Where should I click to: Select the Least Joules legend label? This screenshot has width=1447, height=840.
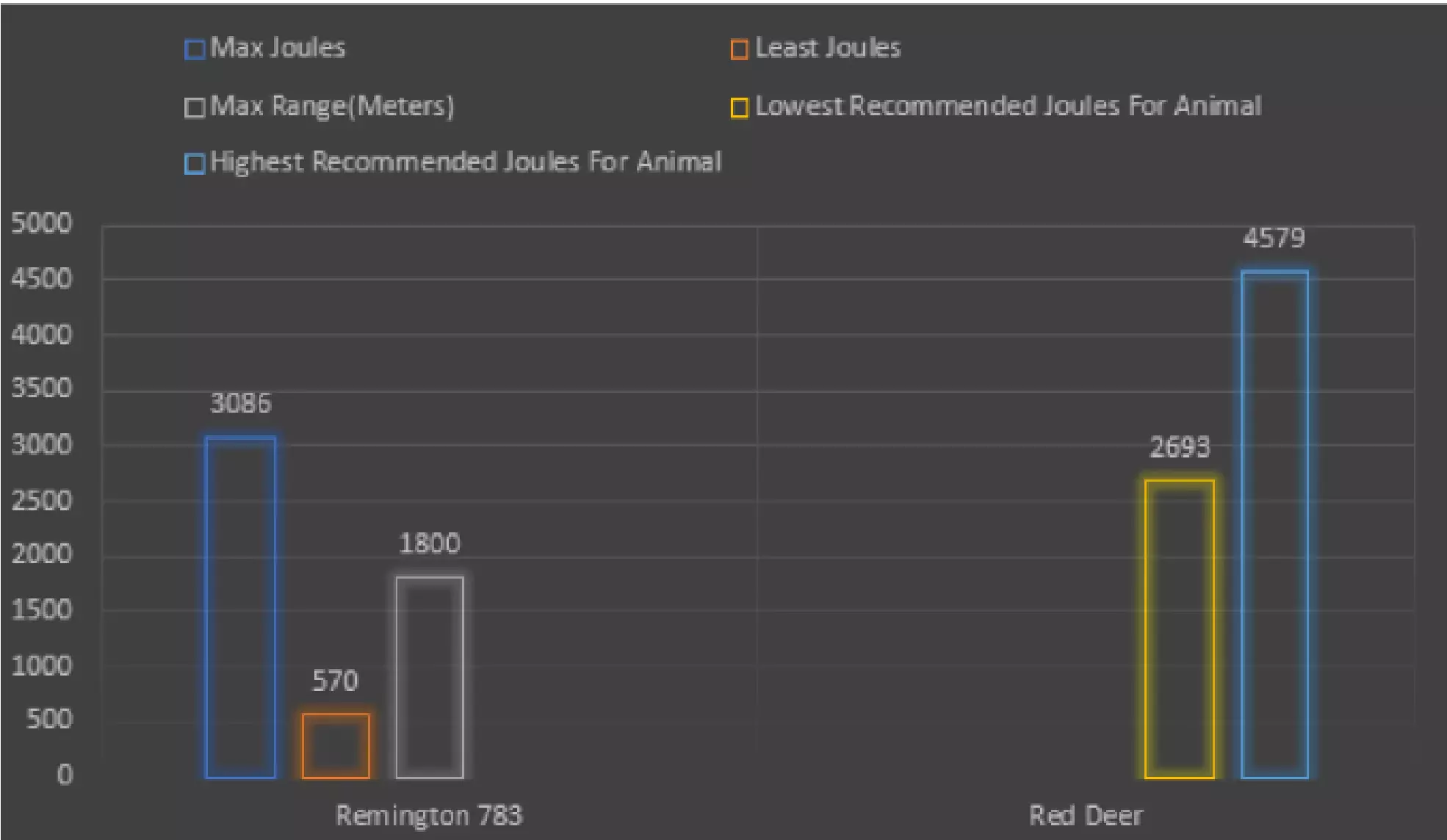(x=827, y=48)
